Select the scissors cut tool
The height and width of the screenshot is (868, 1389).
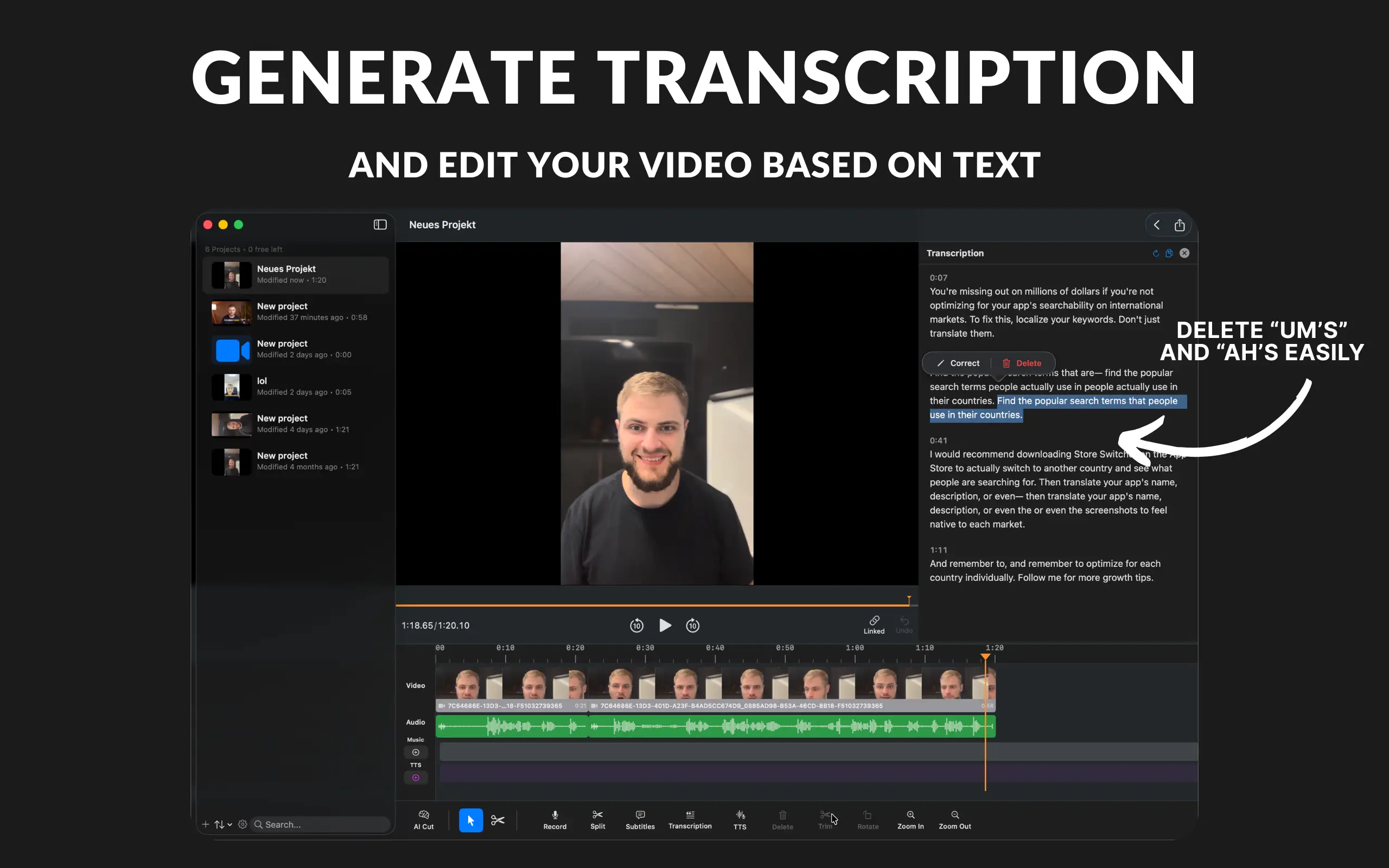tap(498, 820)
